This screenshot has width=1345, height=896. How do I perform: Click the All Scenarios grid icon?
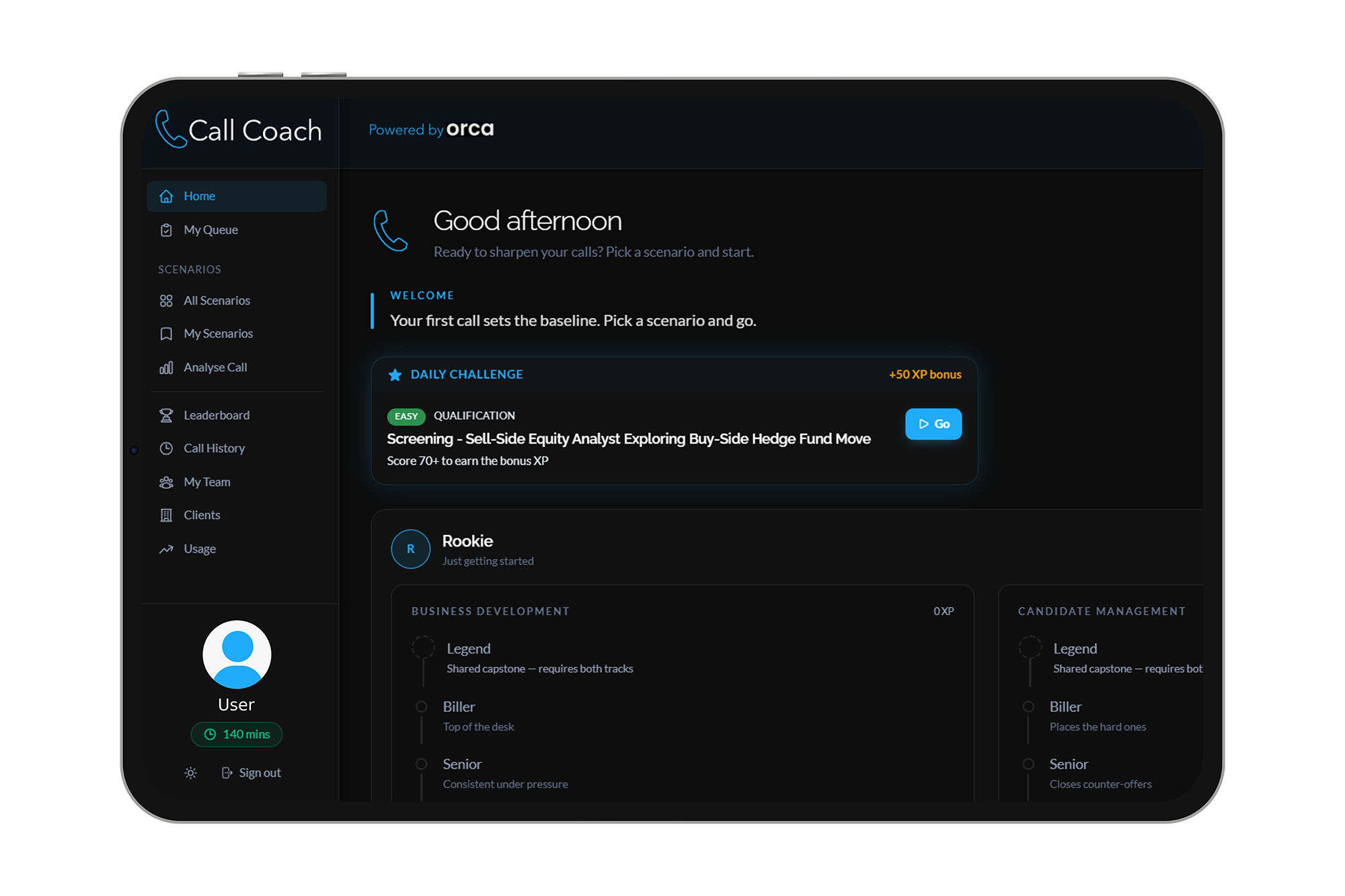click(166, 300)
